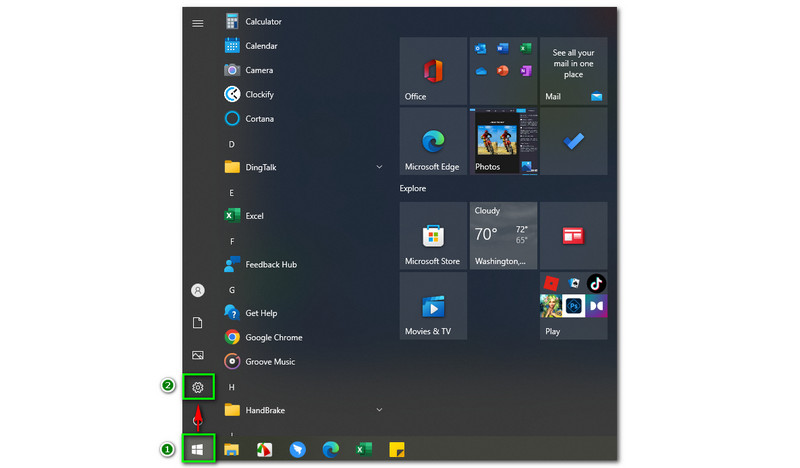
Task: Launch Clockify from the app list
Action: (x=259, y=94)
